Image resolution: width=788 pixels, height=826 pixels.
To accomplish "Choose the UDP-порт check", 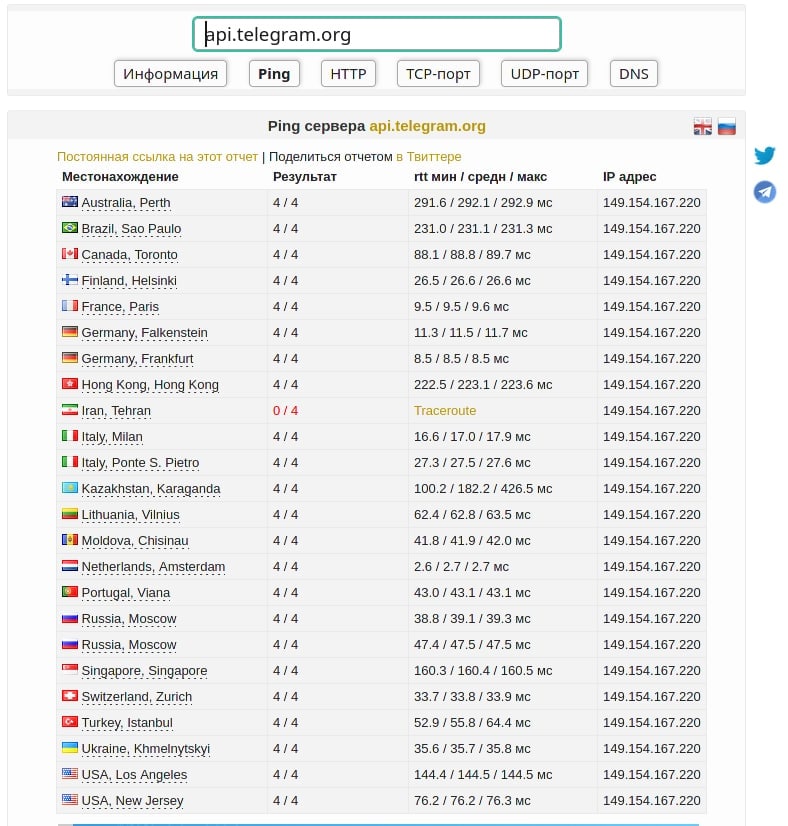I will point(545,74).
